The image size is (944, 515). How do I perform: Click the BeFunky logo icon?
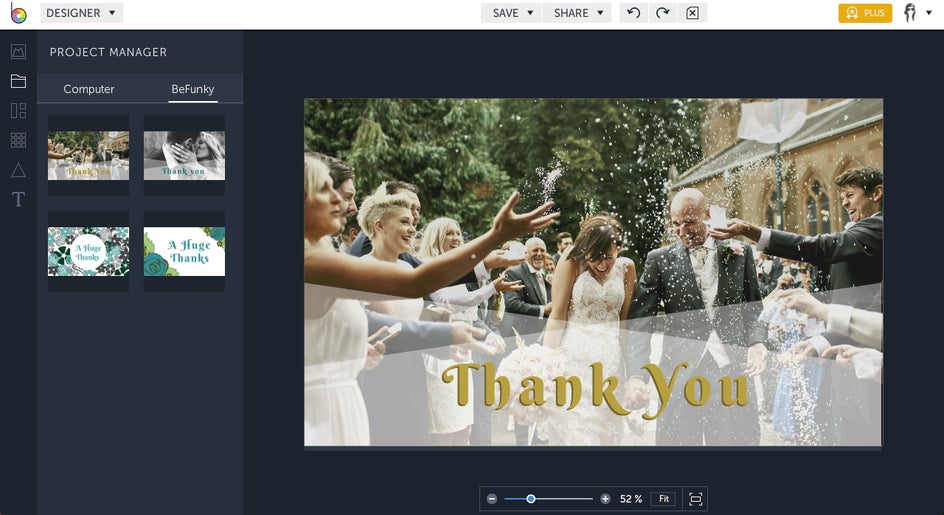18,13
